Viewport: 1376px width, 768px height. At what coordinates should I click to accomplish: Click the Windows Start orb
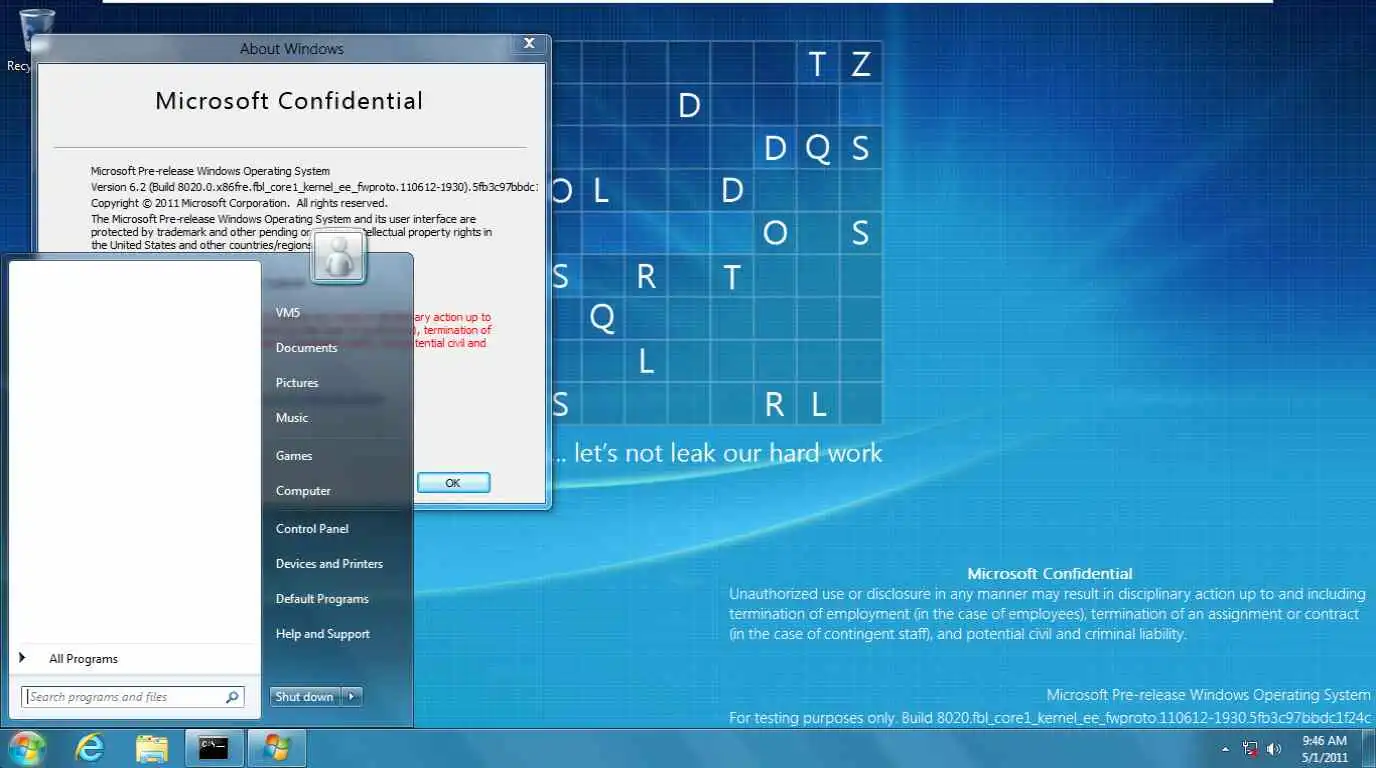click(26, 748)
